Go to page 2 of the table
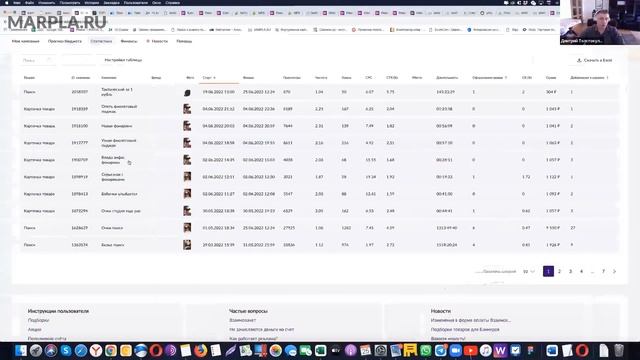The image size is (640, 360). tap(560, 271)
